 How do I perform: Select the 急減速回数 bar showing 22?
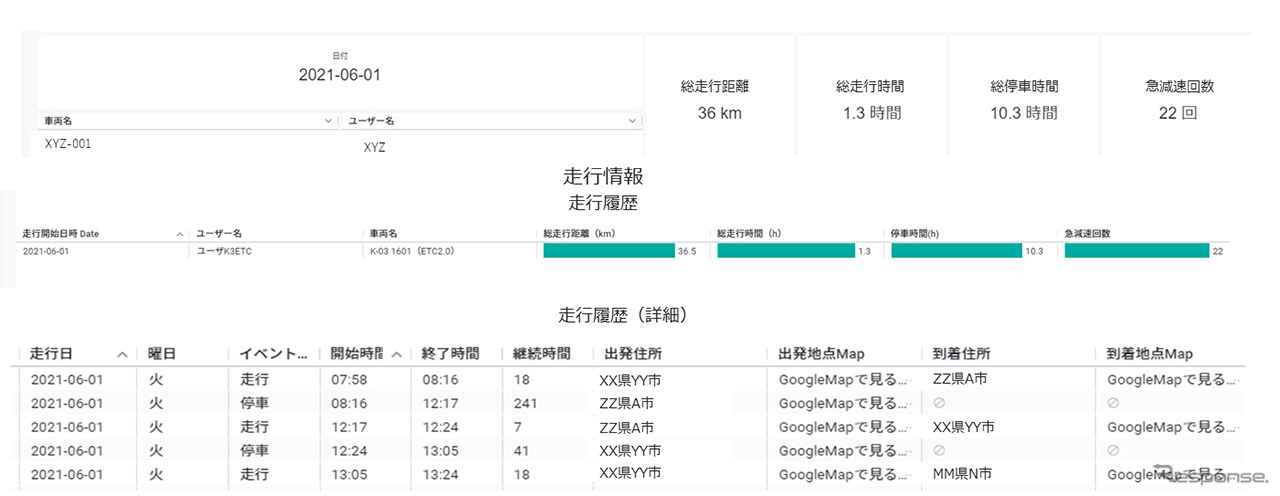[1136, 251]
